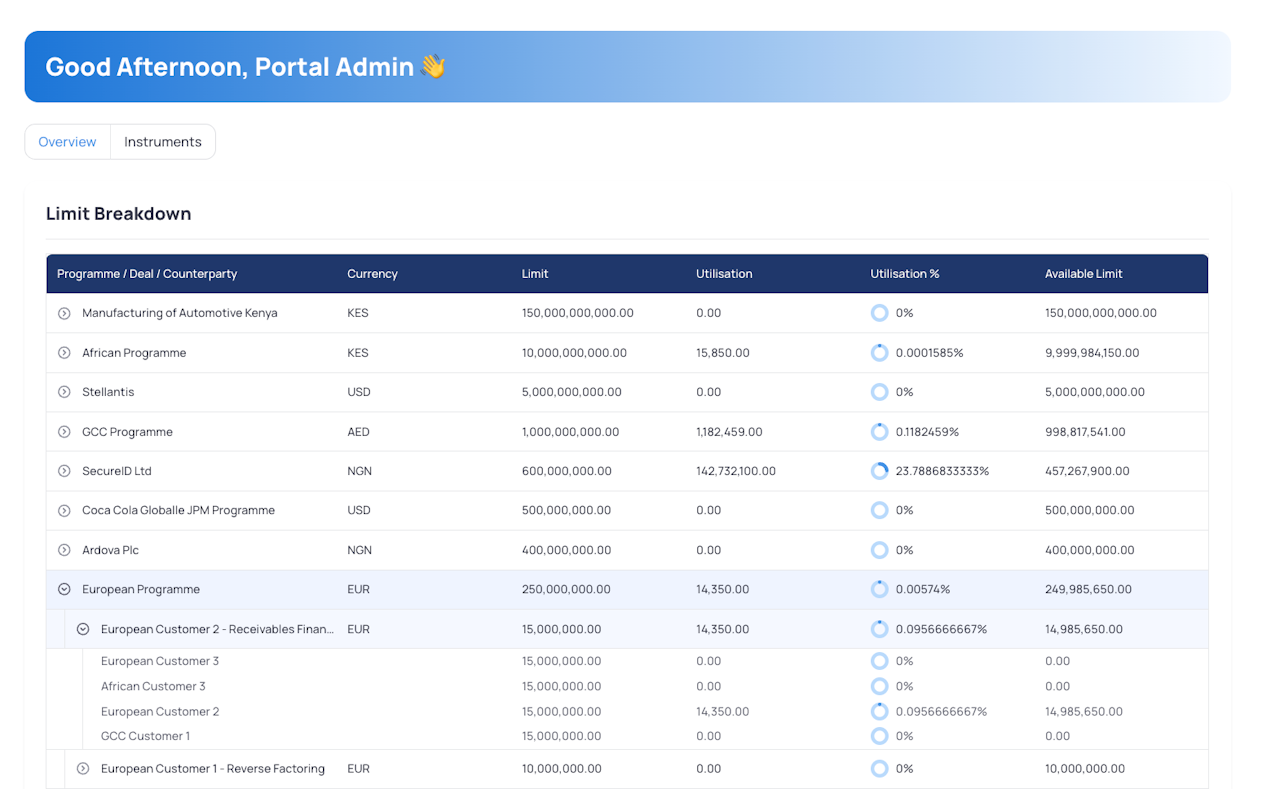1280x789 pixels.
Task: Collapse European Customer 2 Receivables Finance deal
Action: tap(83, 629)
